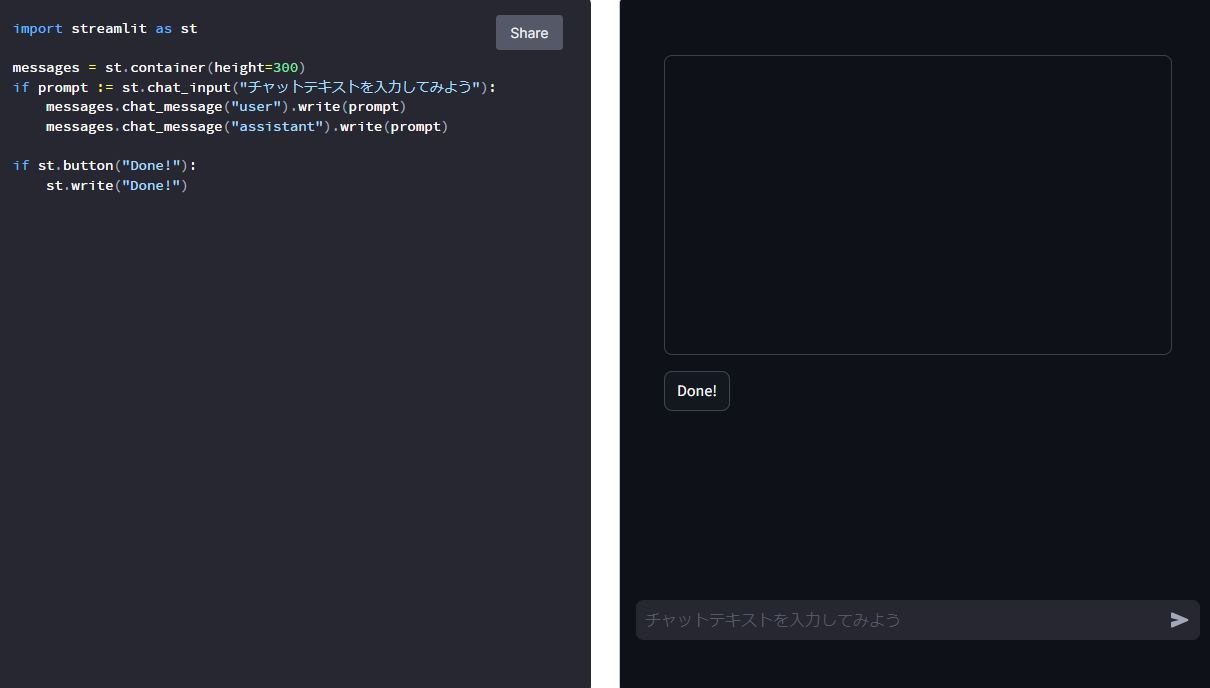This screenshot has height=688, width=1210.
Task: Click the Done! button in the app preview
Action: (696, 390)
